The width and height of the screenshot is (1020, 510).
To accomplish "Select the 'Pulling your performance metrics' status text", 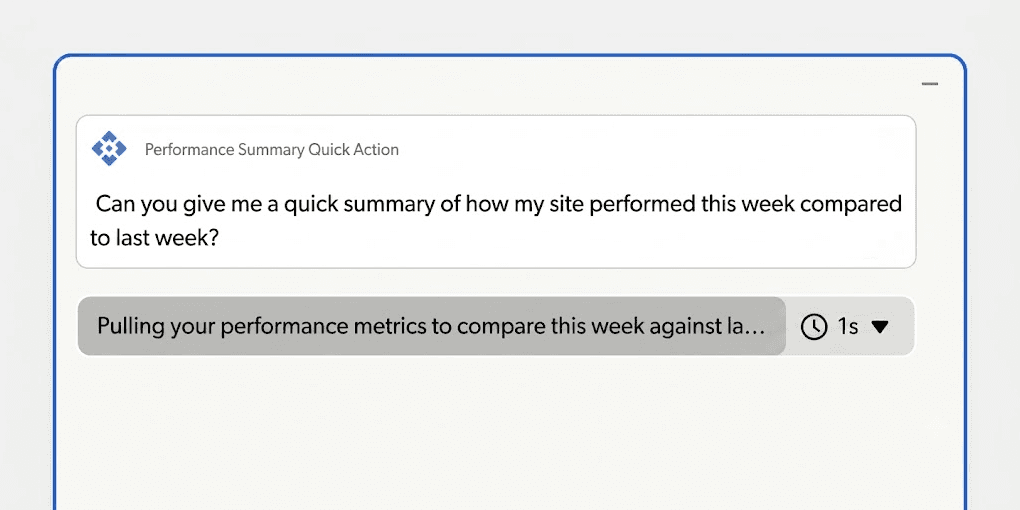I will click(x=431, y=326).
